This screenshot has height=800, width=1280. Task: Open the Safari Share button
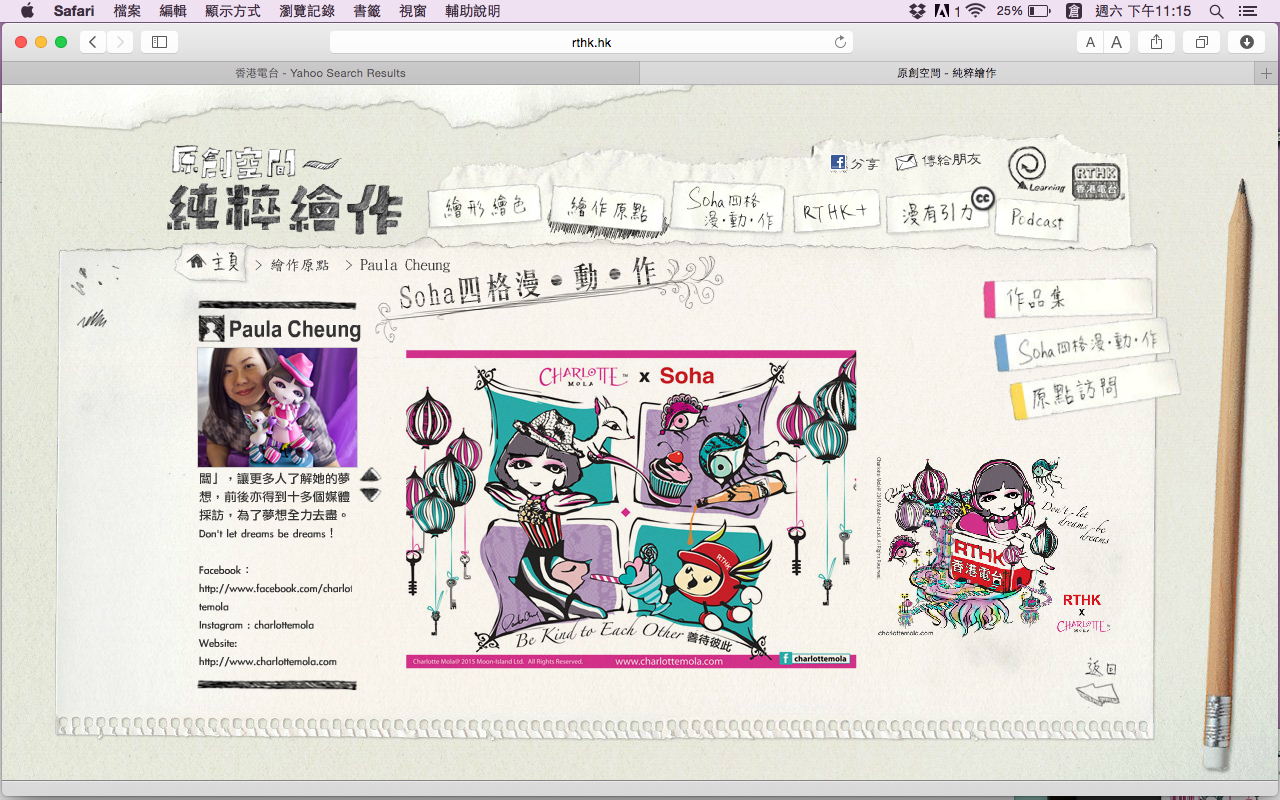pyautogui.click(x=1156, y=42)
